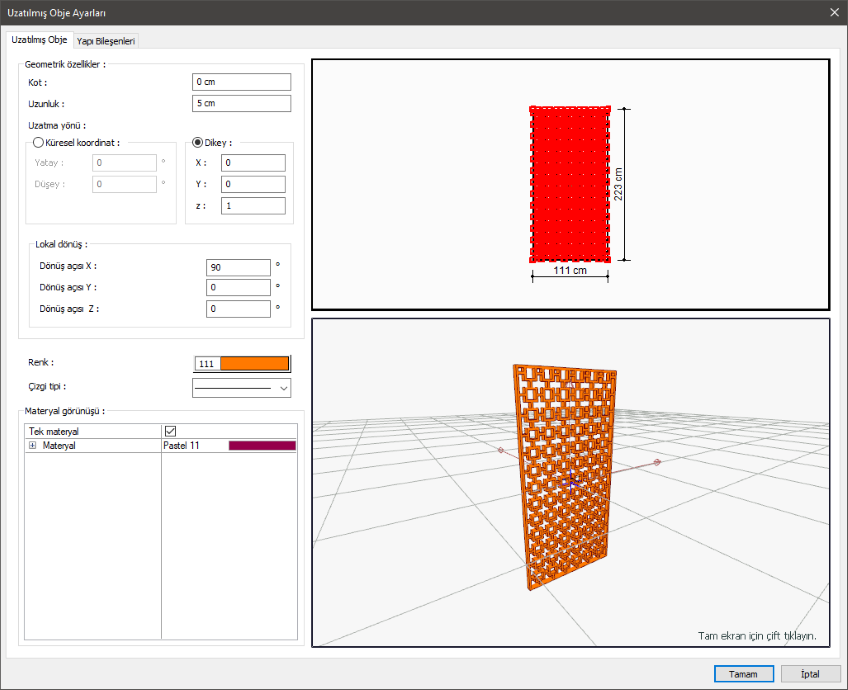Click the orange 3D panel model preview
The height and width of the screenshot is (690, 848).
[x=565, y=470]
